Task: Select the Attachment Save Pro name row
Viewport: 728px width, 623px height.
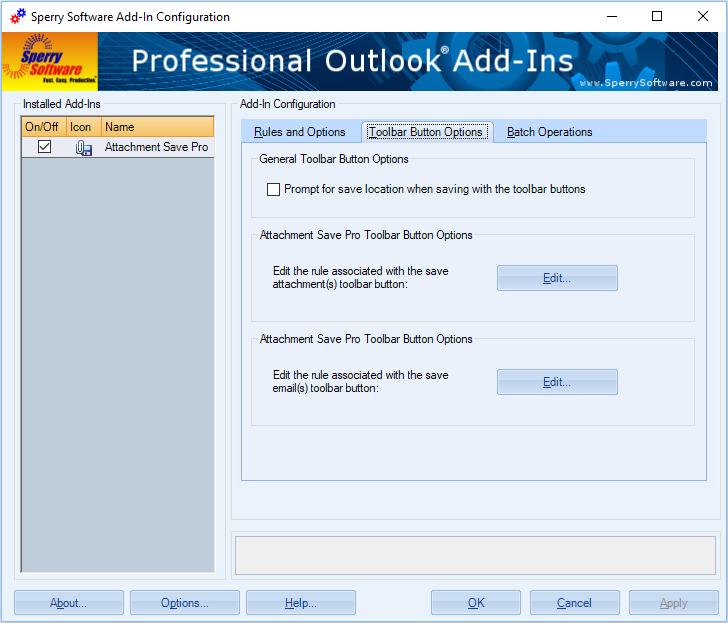Action: [156, 147]
